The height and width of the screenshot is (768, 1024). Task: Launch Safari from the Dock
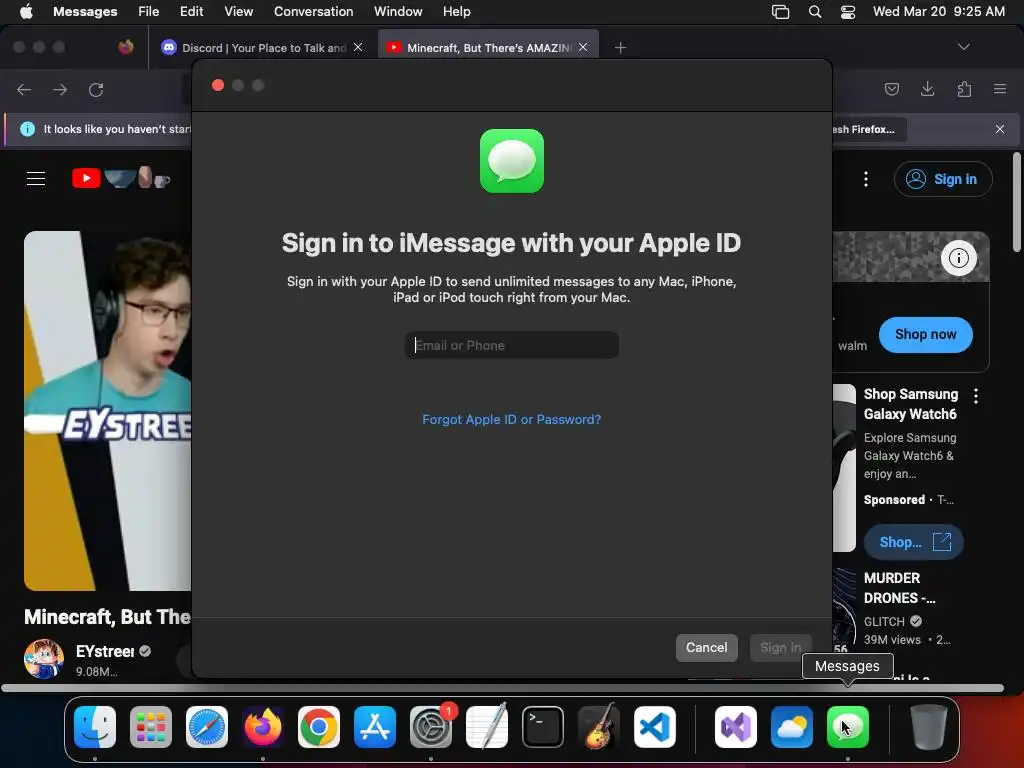click(207, 727)
